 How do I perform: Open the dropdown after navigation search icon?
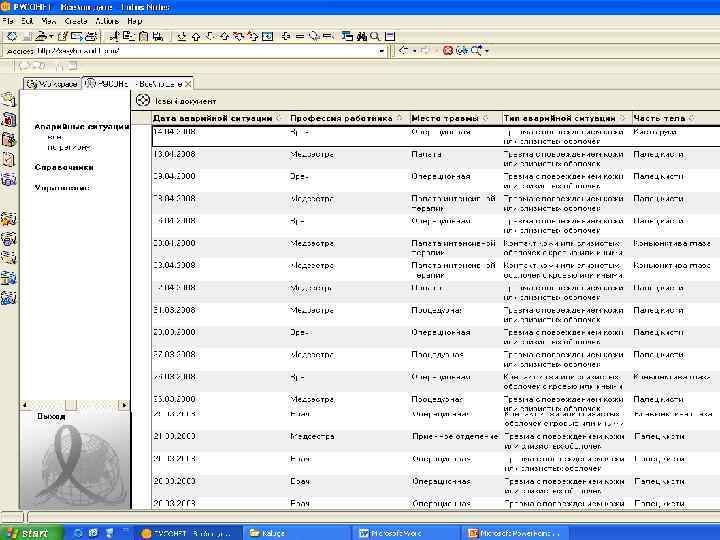pos(487,51)
